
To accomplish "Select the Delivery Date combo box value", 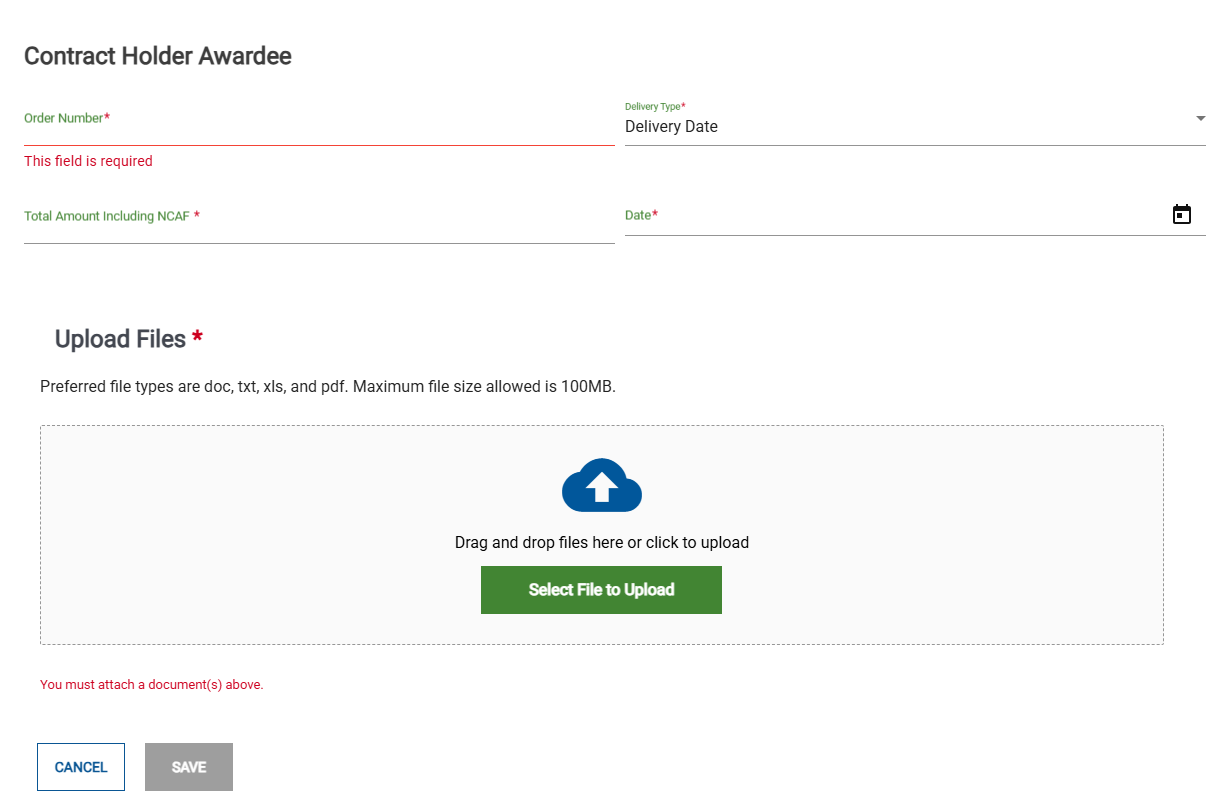I will click(671, 127).
